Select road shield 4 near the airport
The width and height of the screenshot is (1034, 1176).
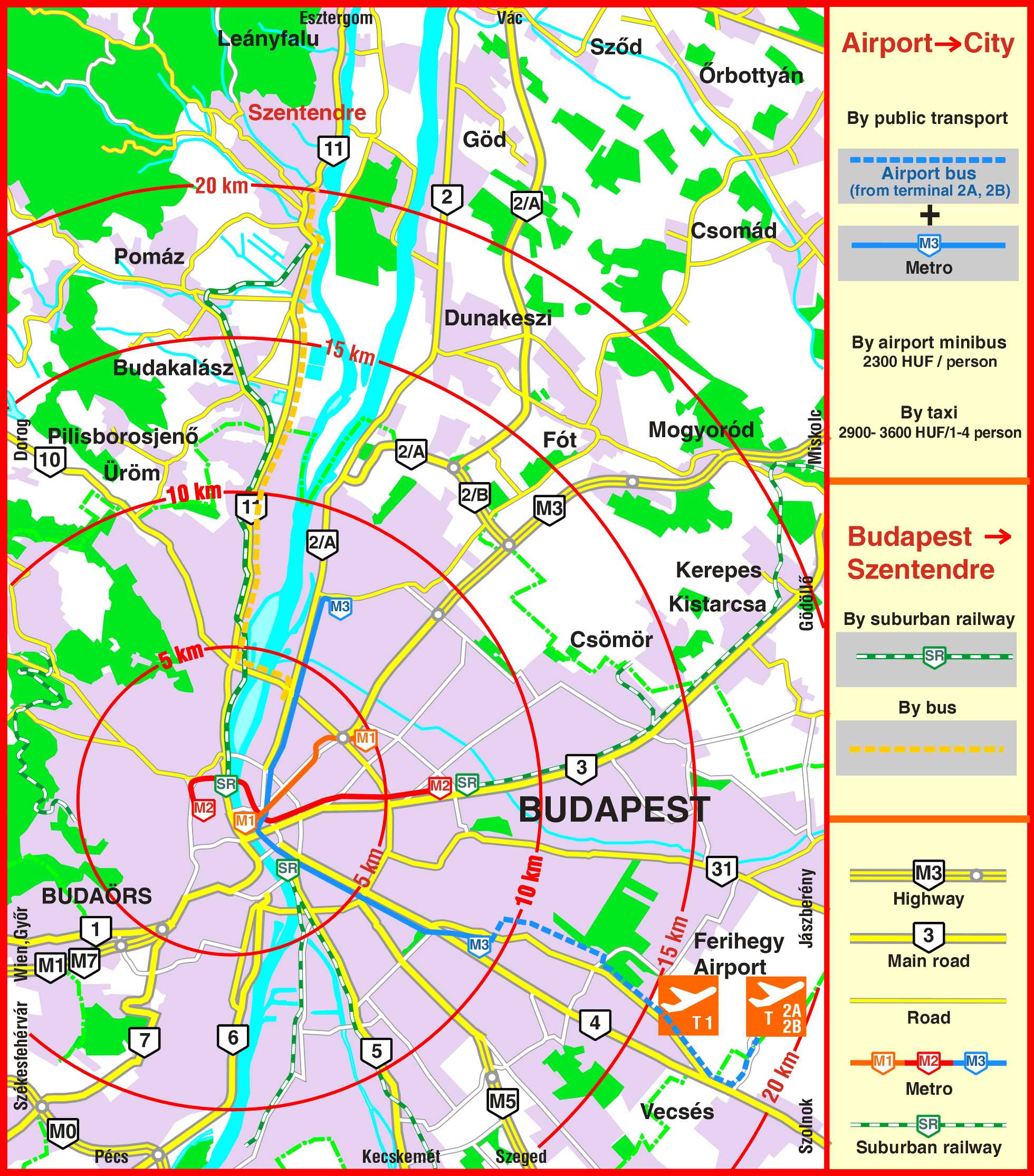point(595,1025)
